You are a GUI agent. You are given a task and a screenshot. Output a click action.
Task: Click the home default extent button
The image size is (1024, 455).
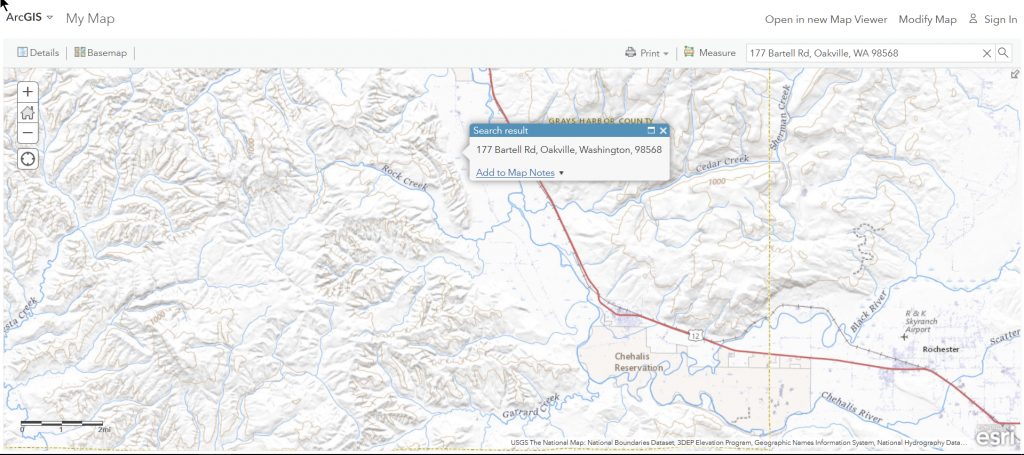pos(28,112)
